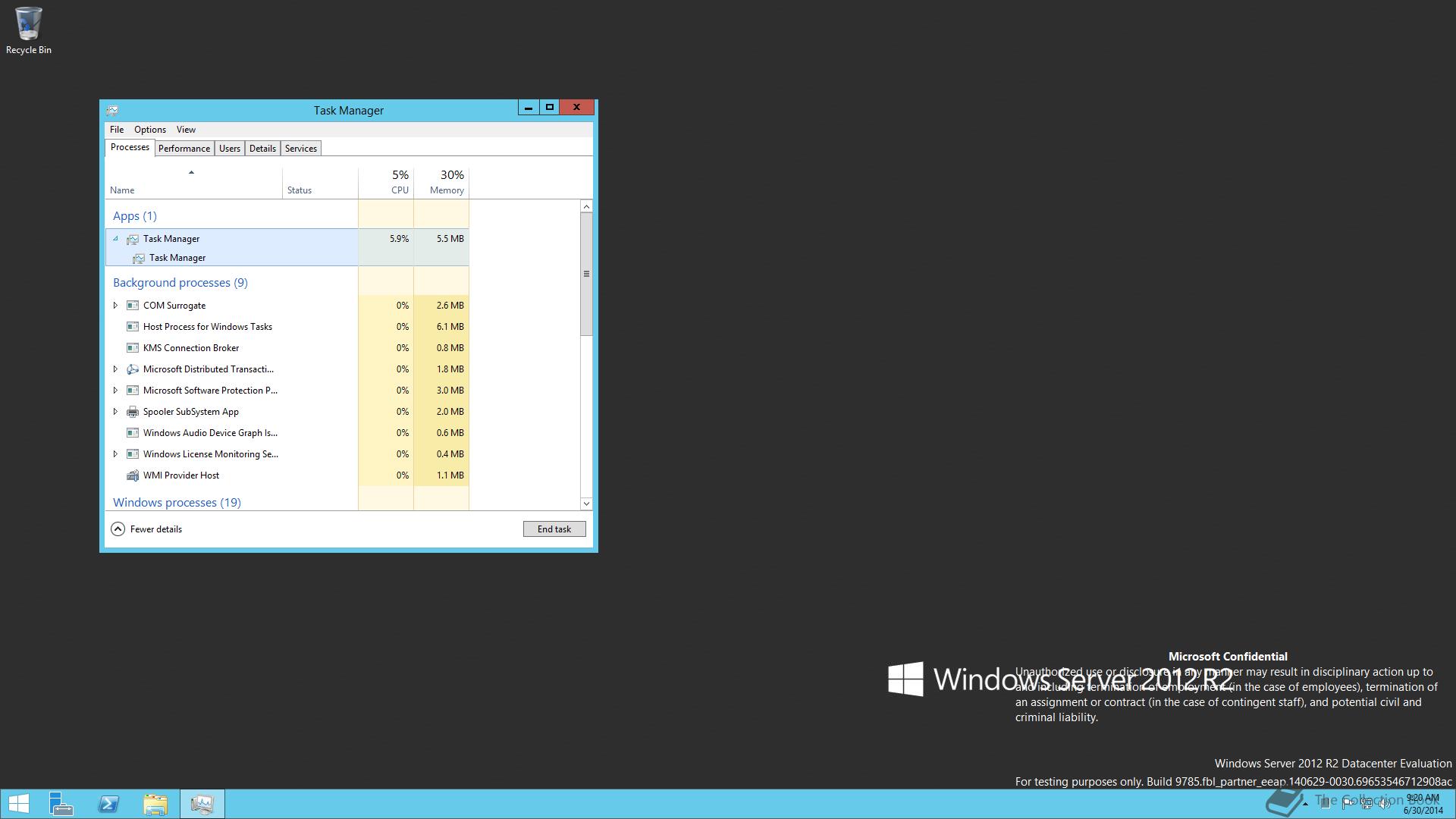
Task: Click the Fewer details arrow icon
Action: tap(118, 529)
